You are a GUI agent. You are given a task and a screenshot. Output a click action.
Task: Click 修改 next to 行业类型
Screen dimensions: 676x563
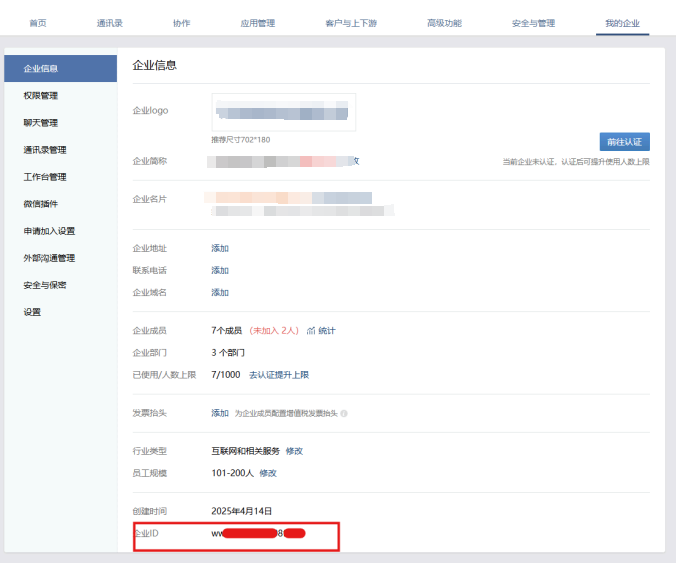click(294, 451)
